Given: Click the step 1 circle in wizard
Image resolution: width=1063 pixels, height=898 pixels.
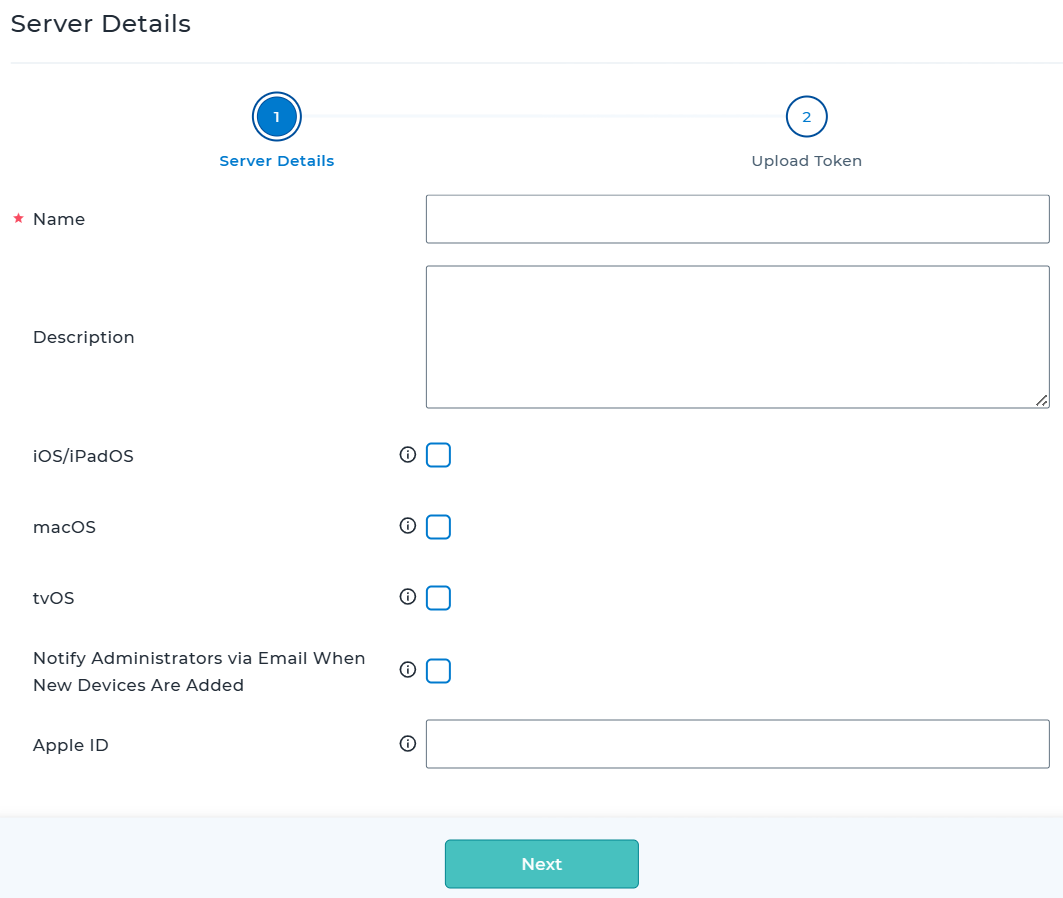Looking at the screenshot, I should click(x=277, y=117).
